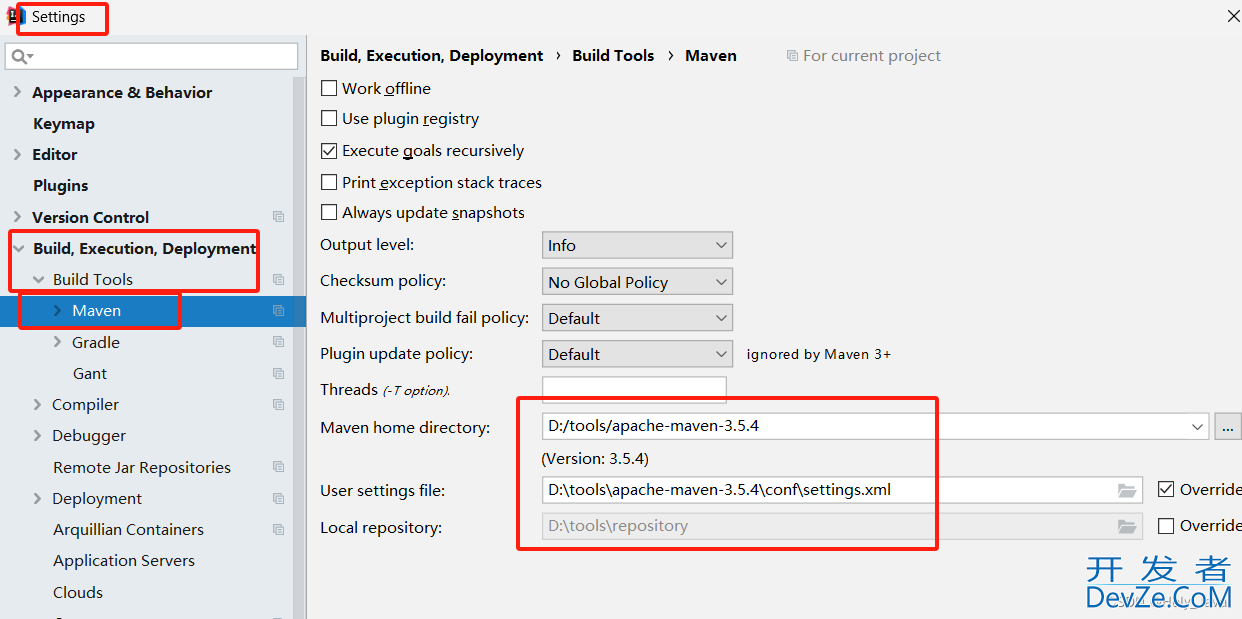Open the Checksum policy dropdown
Screen dimensions: 1242x619
637,282
